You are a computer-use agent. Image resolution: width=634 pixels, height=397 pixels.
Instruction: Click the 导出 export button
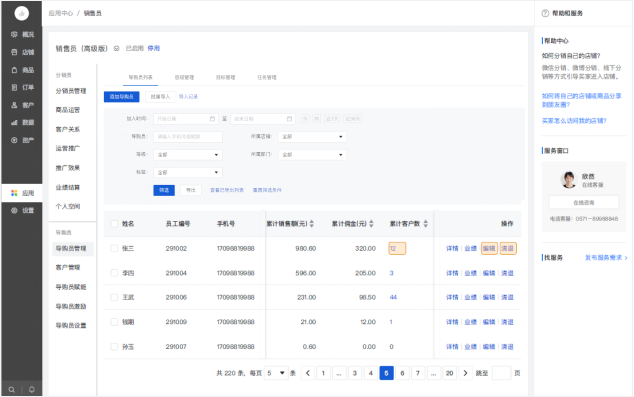190,190
